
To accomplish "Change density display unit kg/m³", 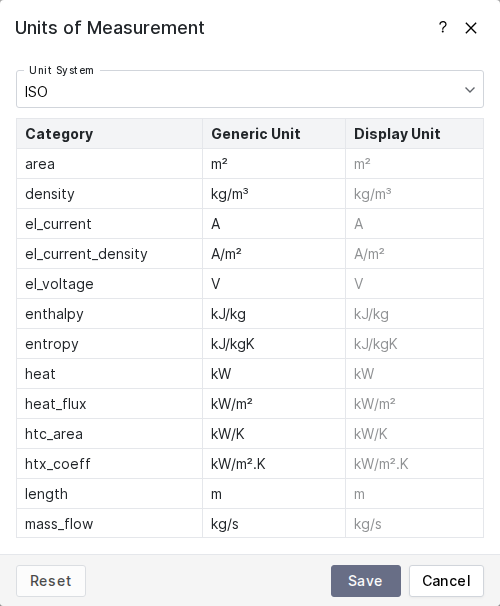I will (414, 194).
